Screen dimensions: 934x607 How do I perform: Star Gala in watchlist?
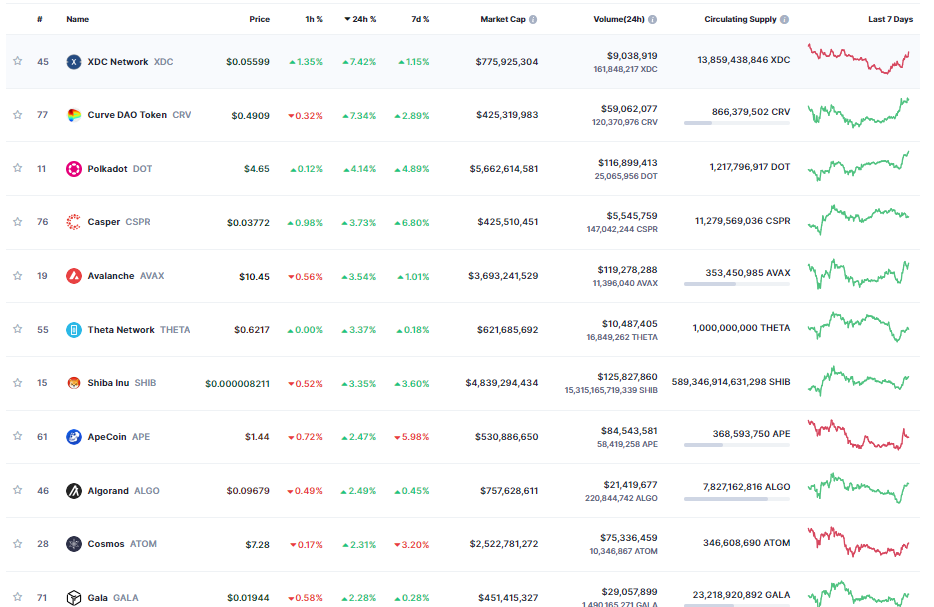coord(18,597)
